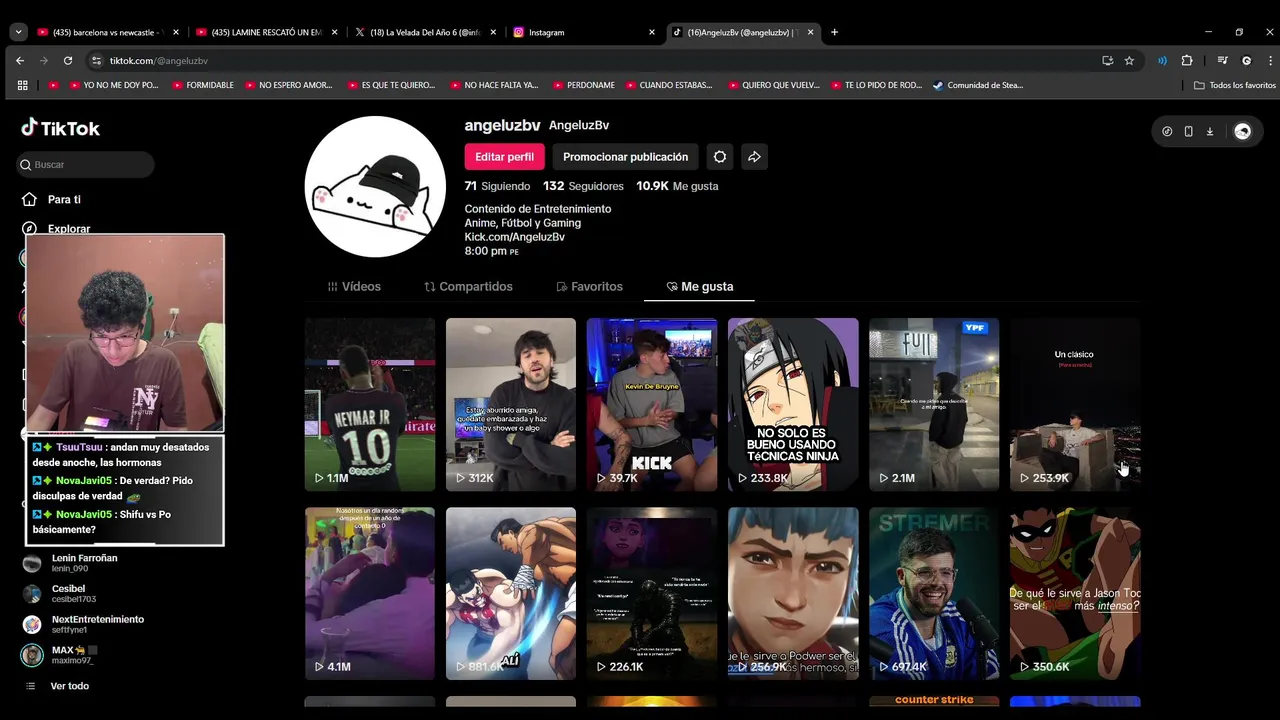Open the 132 Seguidores list

coord(583,186)
